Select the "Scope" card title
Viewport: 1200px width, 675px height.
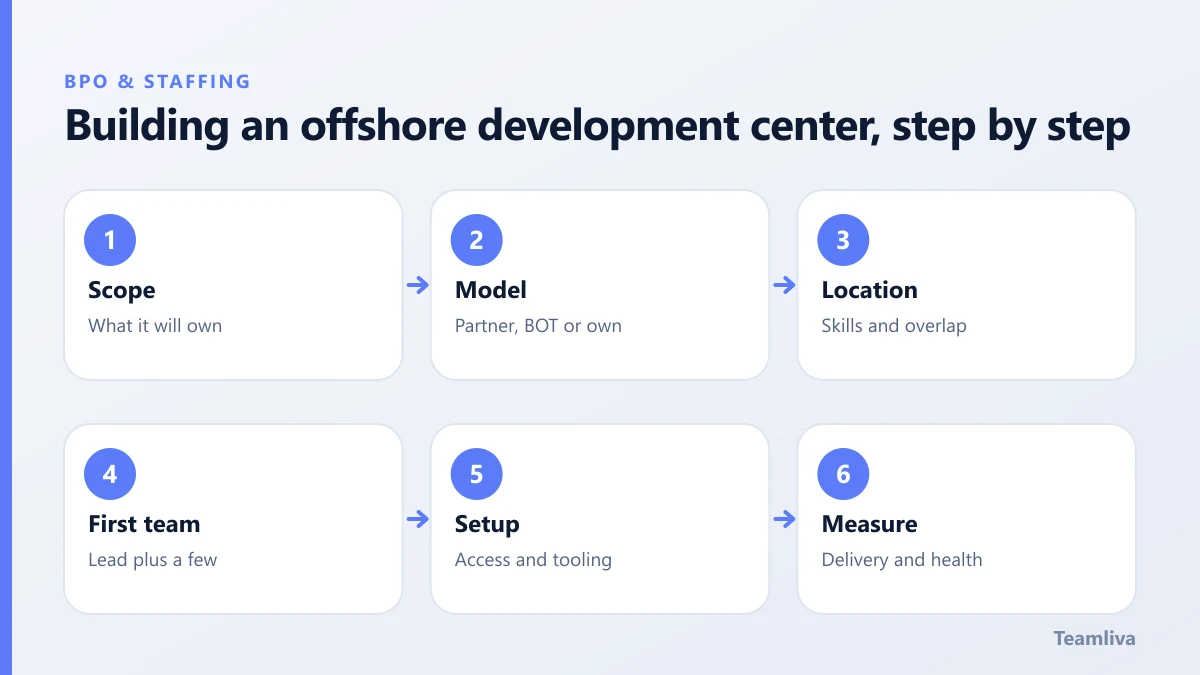122,290
